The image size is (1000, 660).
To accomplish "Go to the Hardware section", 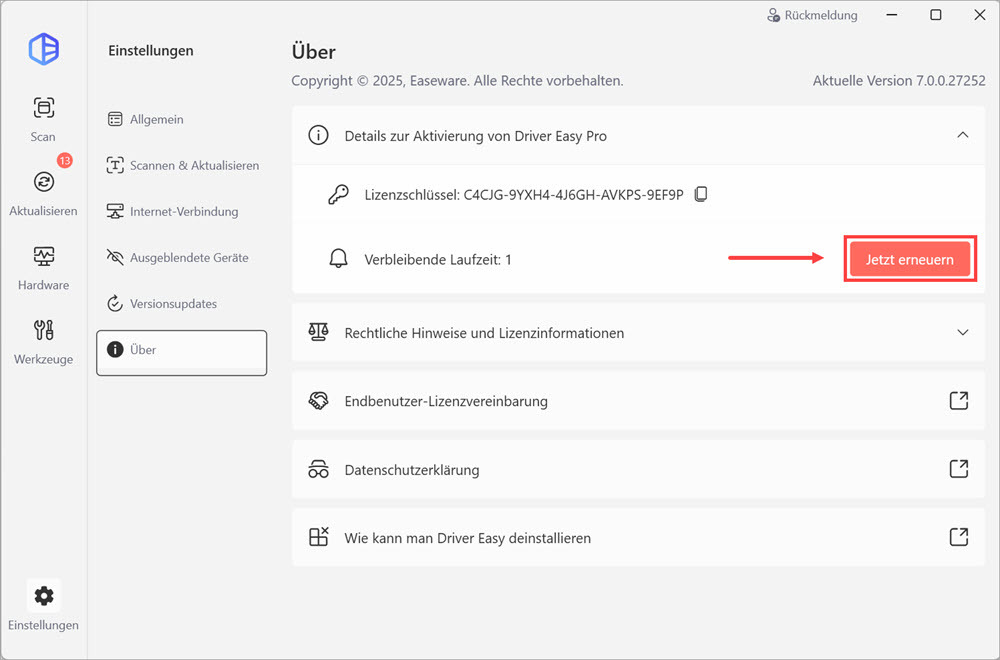I will [x=43, y=266].
